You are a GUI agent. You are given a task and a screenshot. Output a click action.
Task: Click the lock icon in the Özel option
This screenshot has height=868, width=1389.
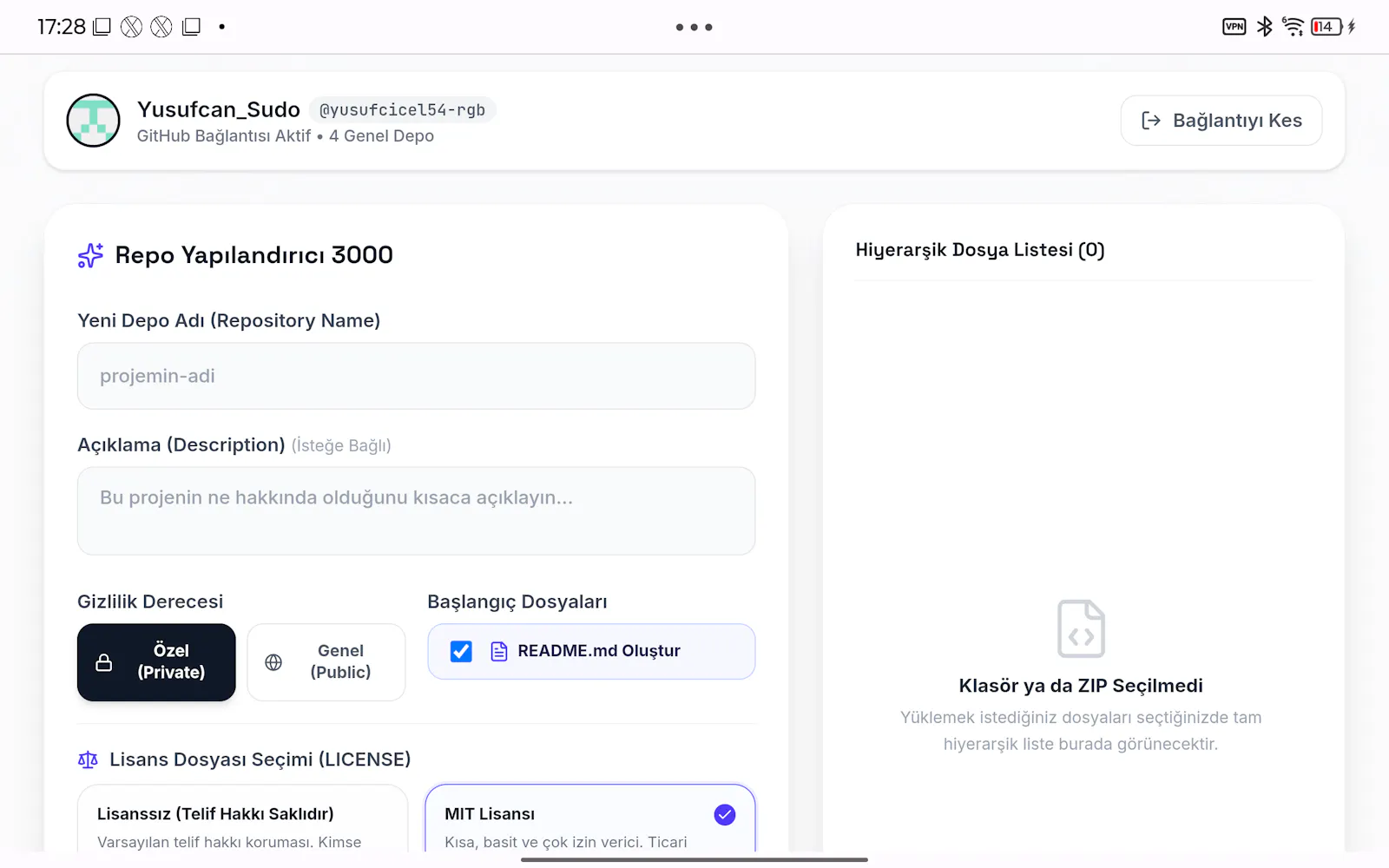pyautogui.click(x=104, y=662)
